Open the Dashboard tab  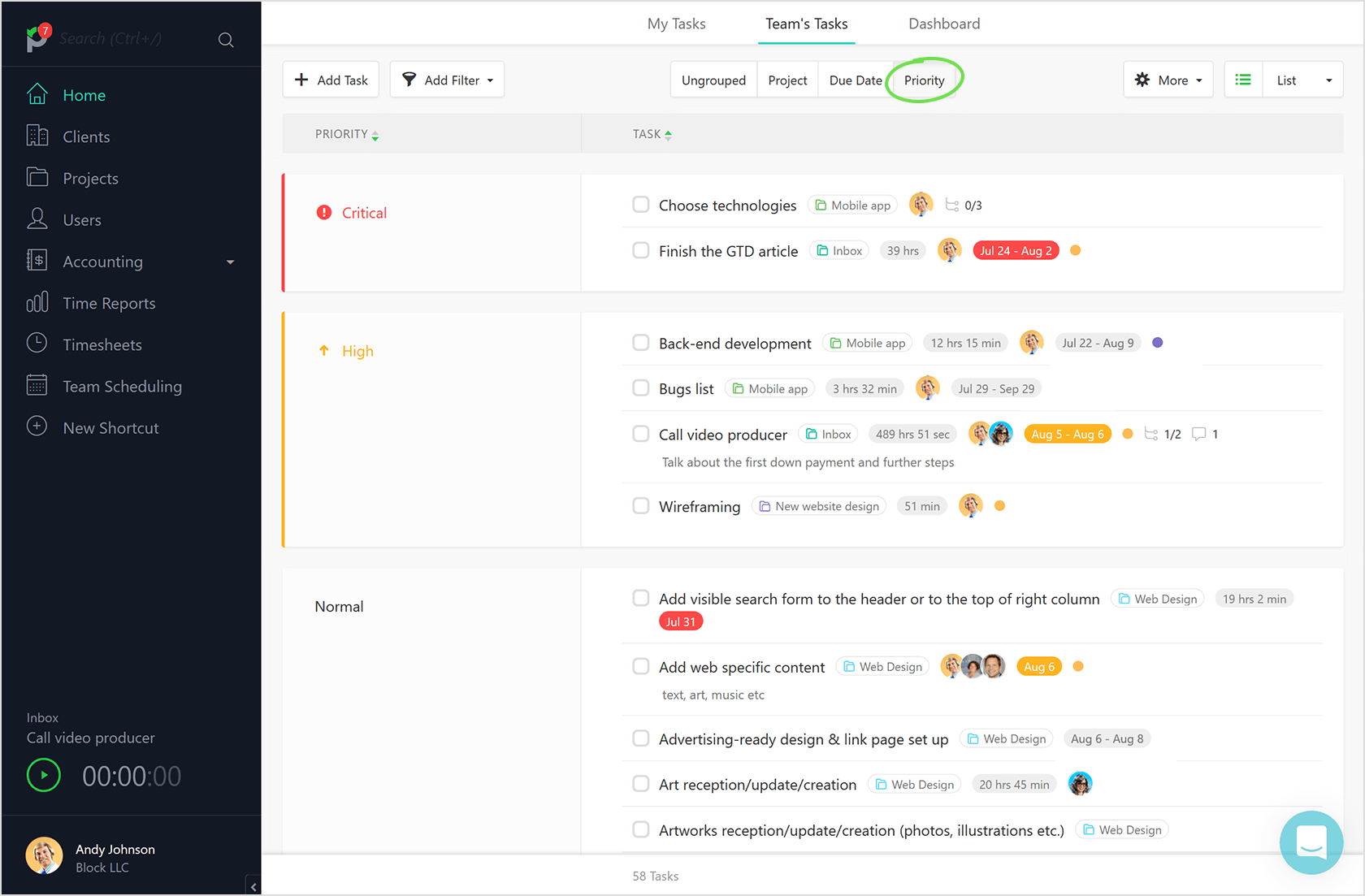pos(943,24)
